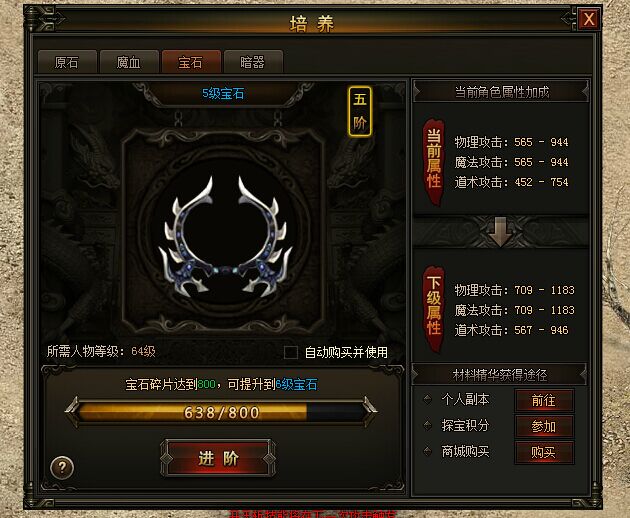Enable the 自动购买并使用 checkbox
This screenshot has width=630, height=518.
point(291,352)
